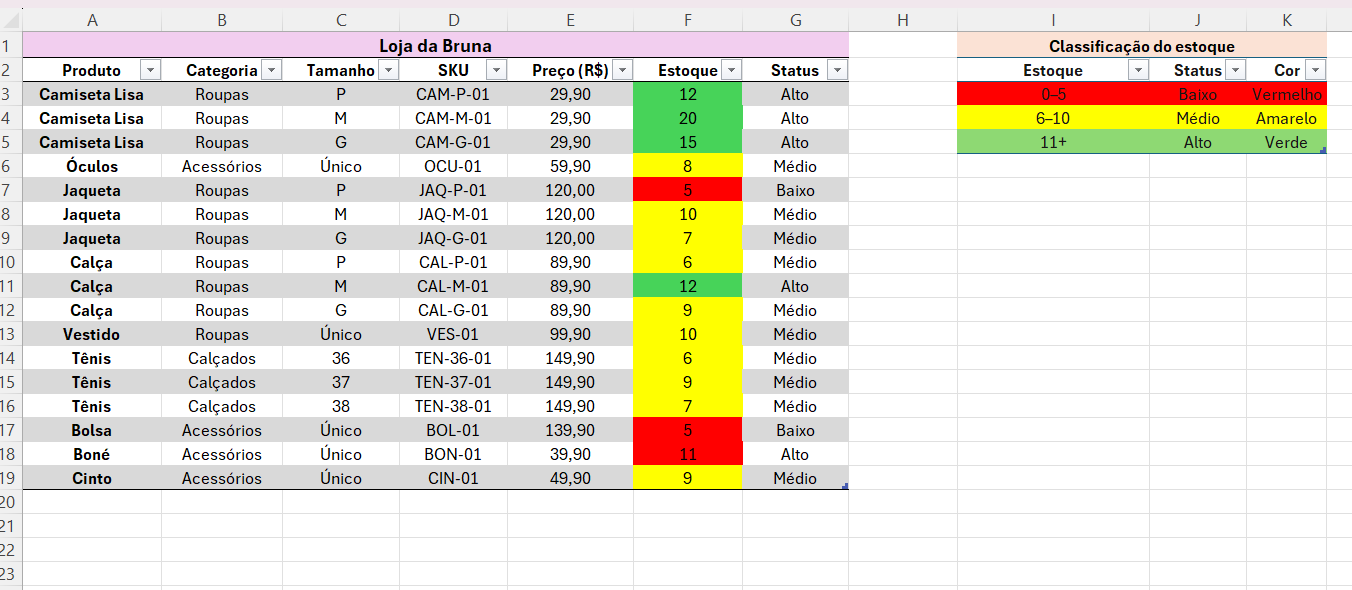Open the SKU column filter dropdown
This screenshot has height=590, width=1352.
coord(496,70)
